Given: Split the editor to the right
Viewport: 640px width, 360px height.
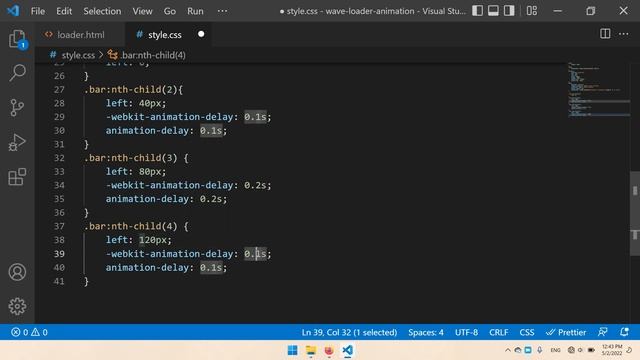Looking at the screenshot, I should point(605,34).
